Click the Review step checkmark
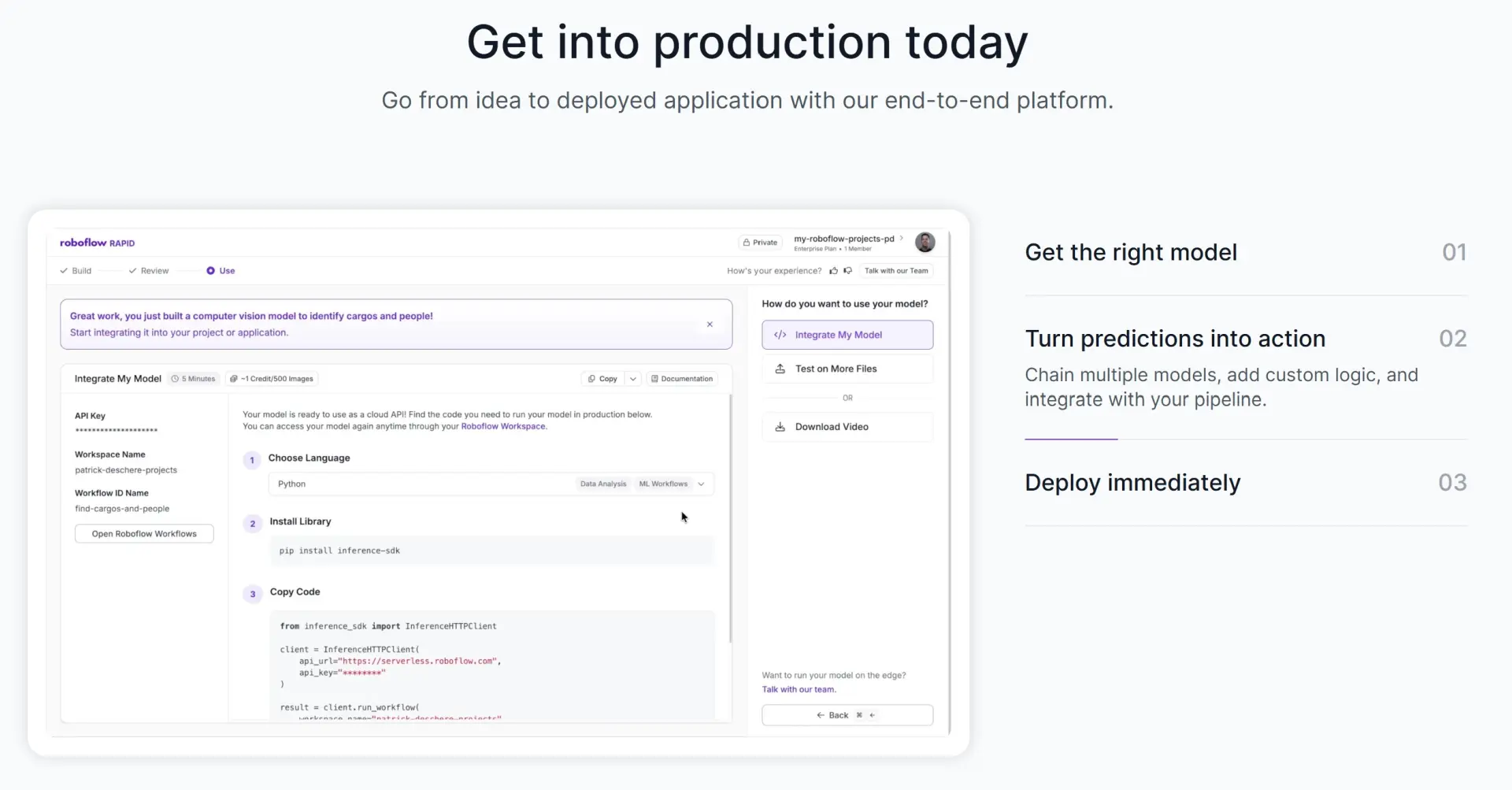1512x790 pixels. click(x=132, y=271)
